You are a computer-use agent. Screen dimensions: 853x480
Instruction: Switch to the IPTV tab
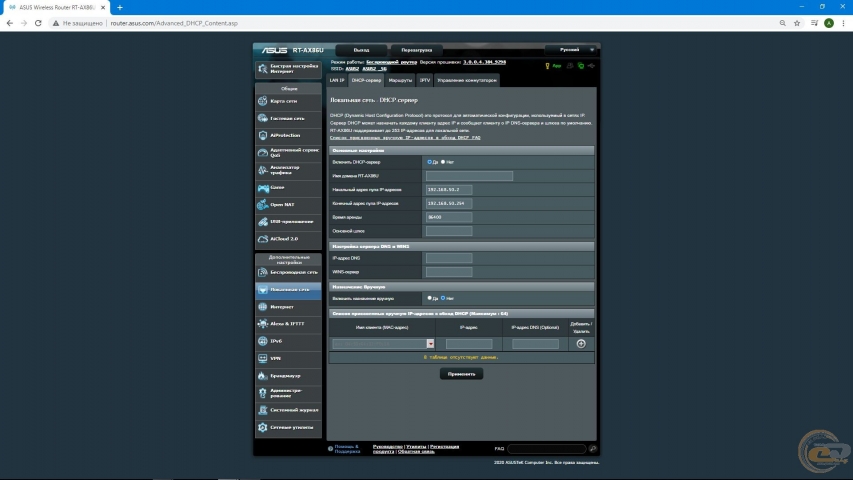point(425,81)
